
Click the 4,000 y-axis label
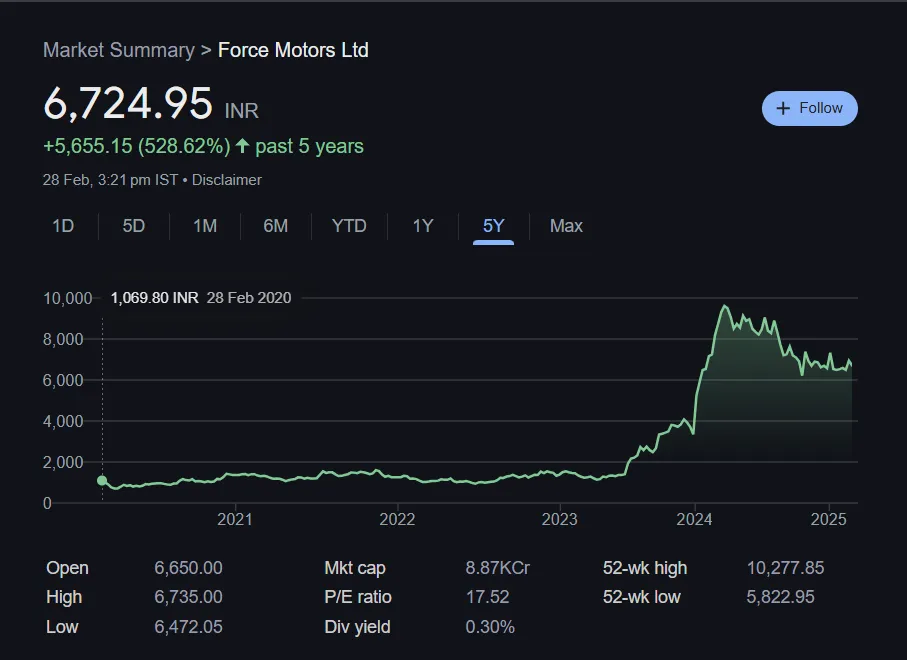(63, 422)
